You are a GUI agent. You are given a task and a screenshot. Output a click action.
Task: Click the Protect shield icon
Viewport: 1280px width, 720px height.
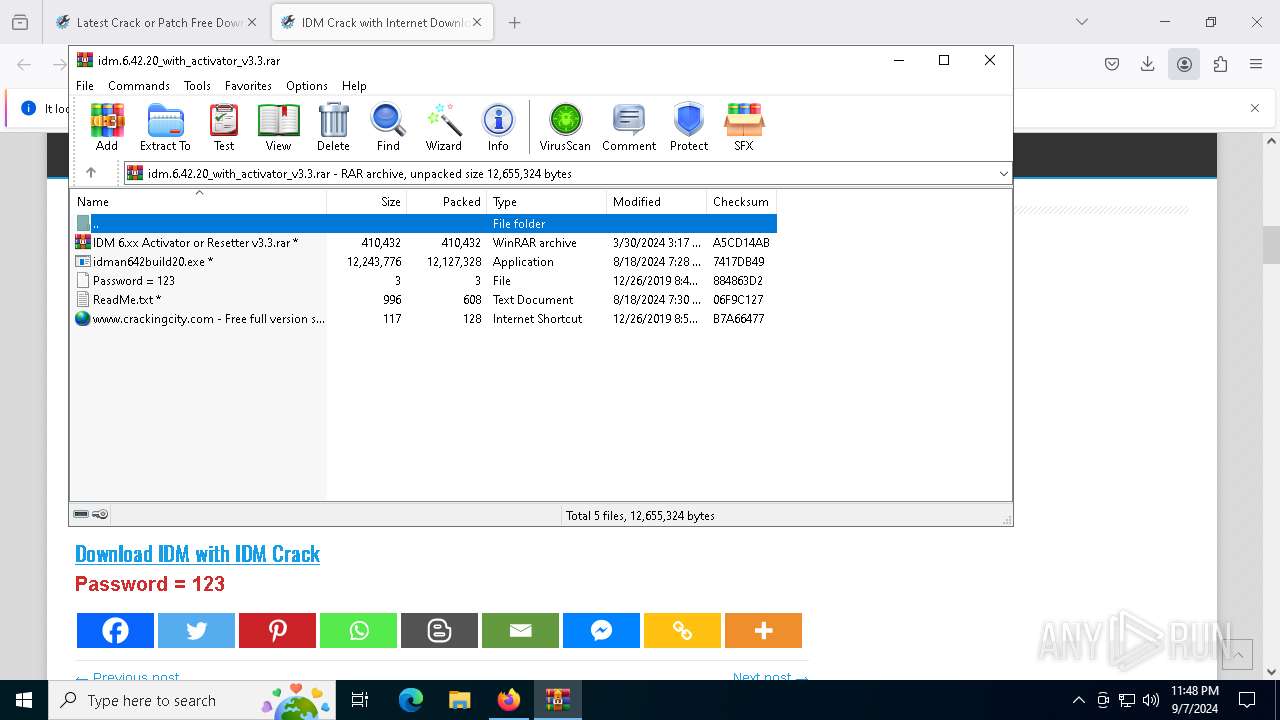(689, 127)
